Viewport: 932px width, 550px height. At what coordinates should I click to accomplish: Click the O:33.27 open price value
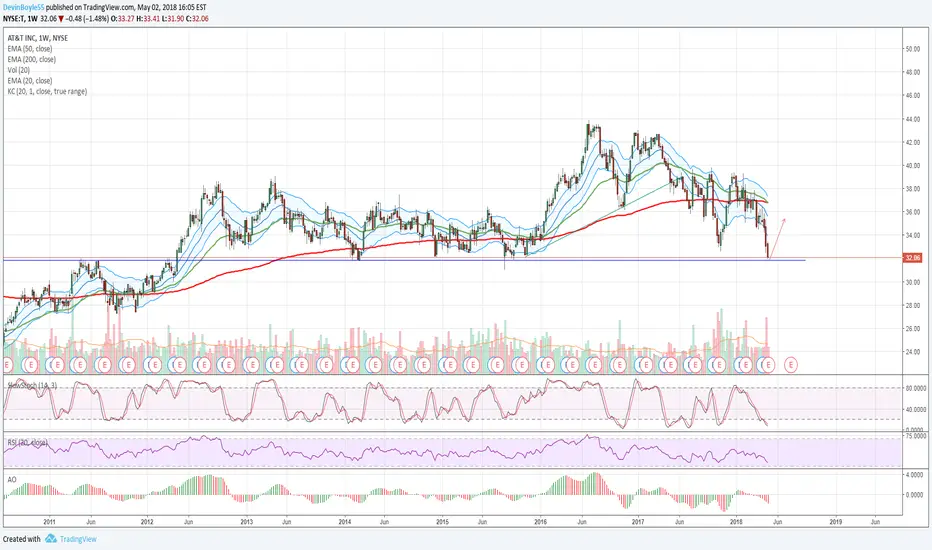[x=124, y=18]
